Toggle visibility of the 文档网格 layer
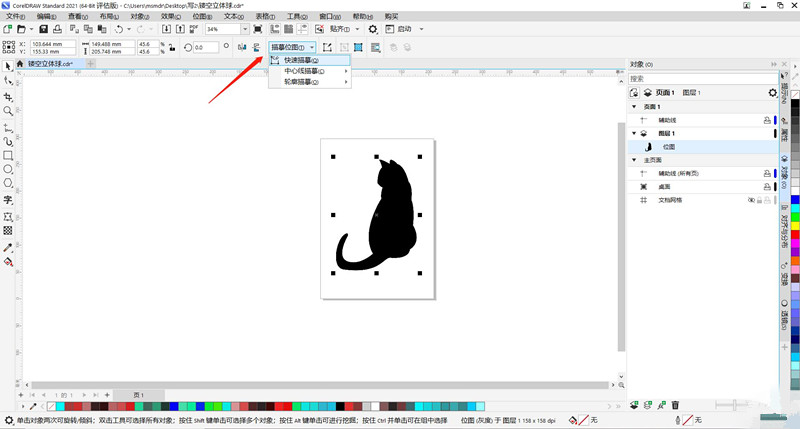 tap(751, 200)
